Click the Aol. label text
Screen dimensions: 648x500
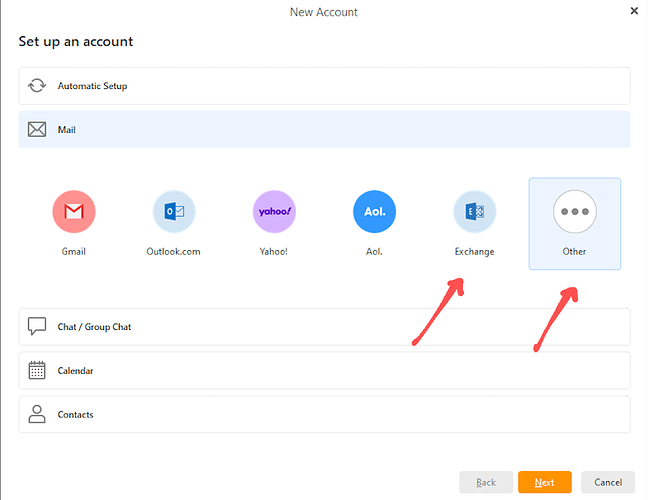click(374, 251)
